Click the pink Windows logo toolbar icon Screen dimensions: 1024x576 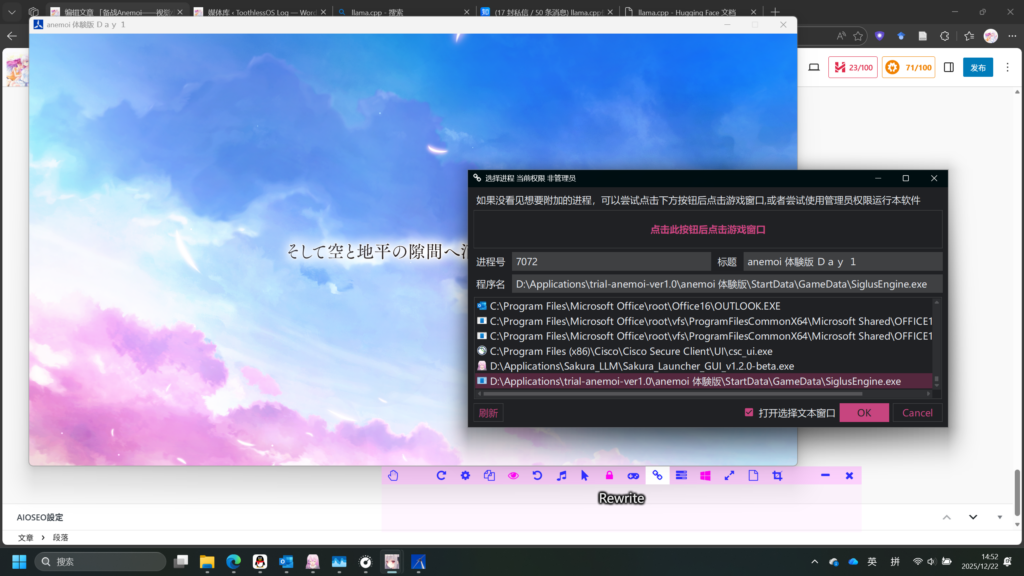[705, 476]
